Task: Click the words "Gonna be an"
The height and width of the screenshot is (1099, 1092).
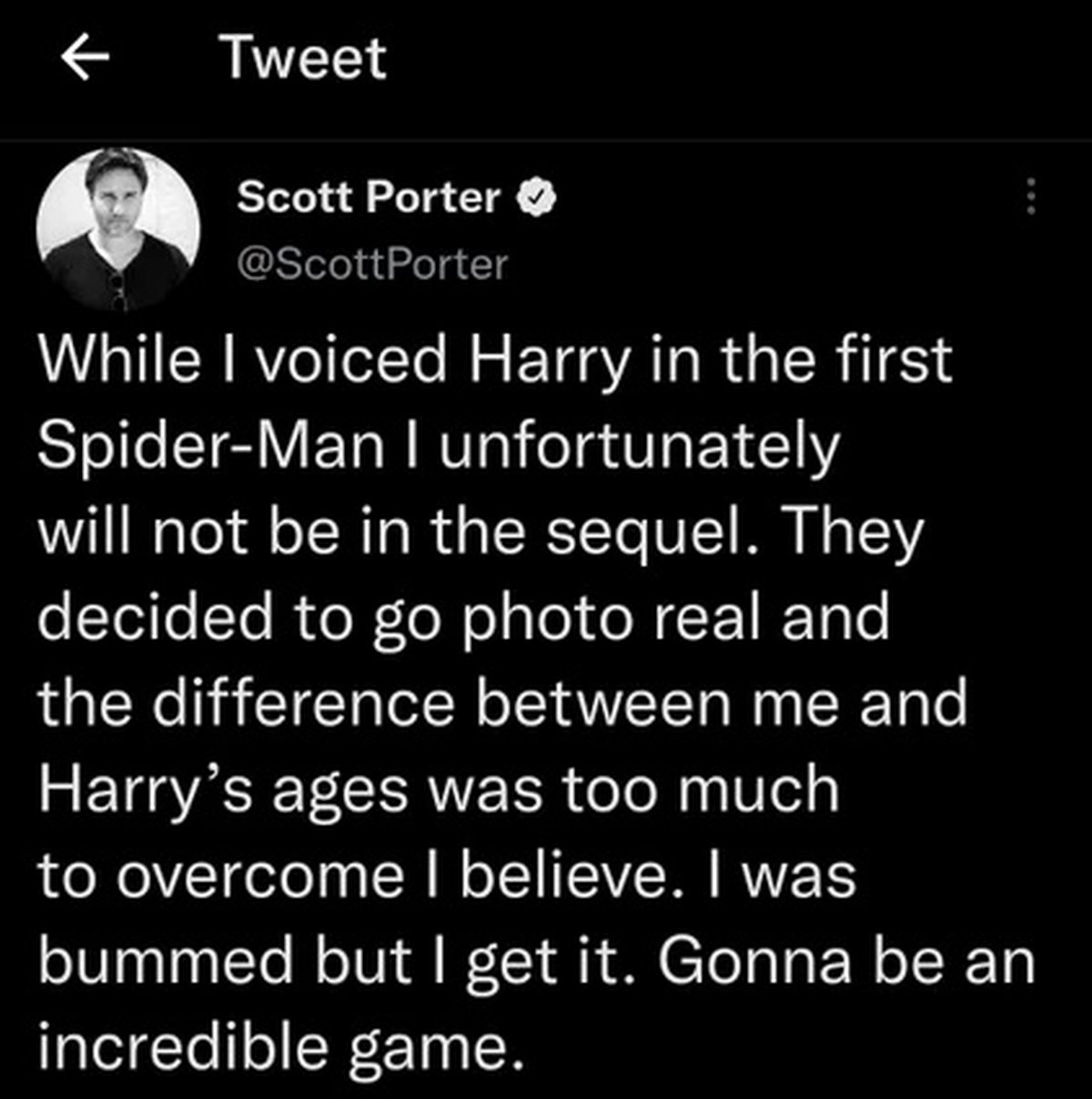Action: pos(846,961)
